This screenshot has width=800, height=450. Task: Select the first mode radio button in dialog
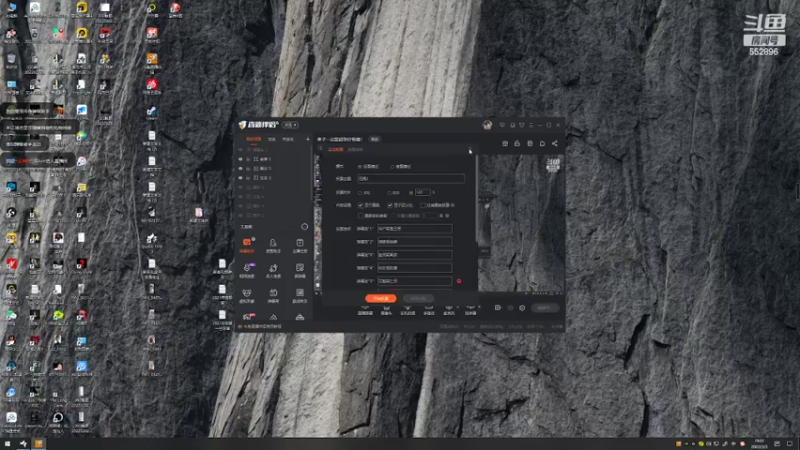pos(360,166)
